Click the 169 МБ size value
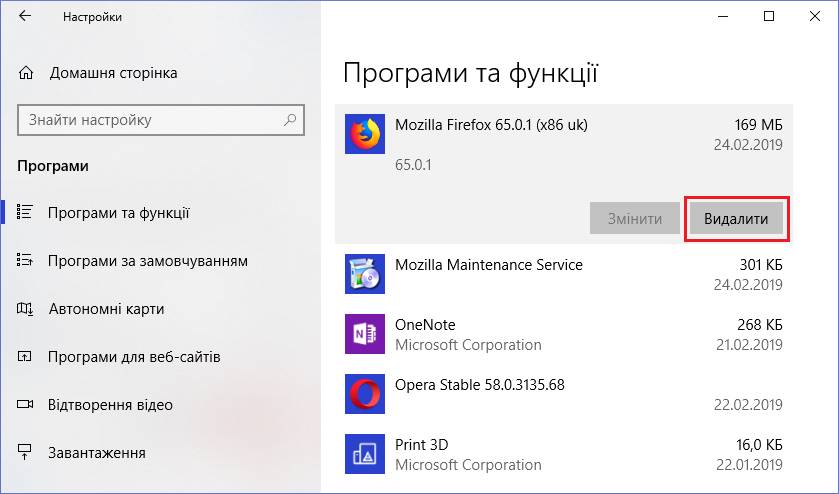 pyautogui.click(x=758, y=125)
